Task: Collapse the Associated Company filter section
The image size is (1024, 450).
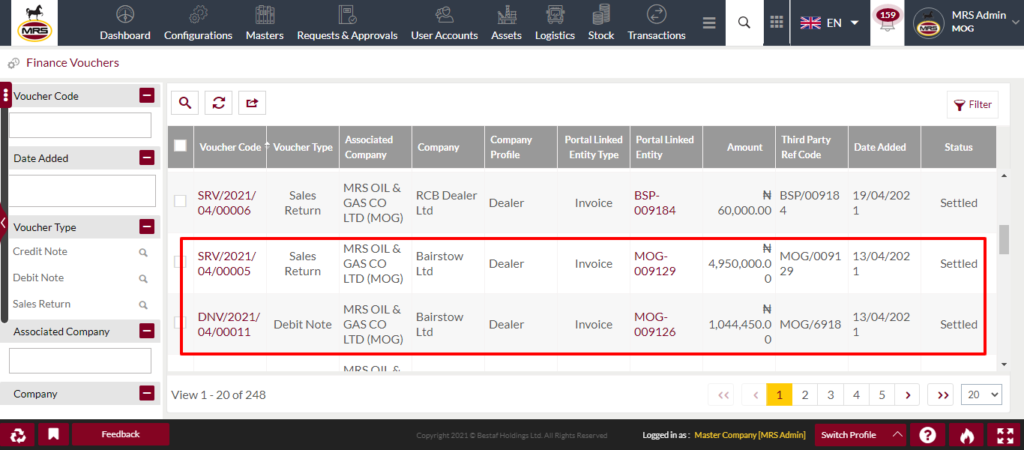Action: [147, 331]
